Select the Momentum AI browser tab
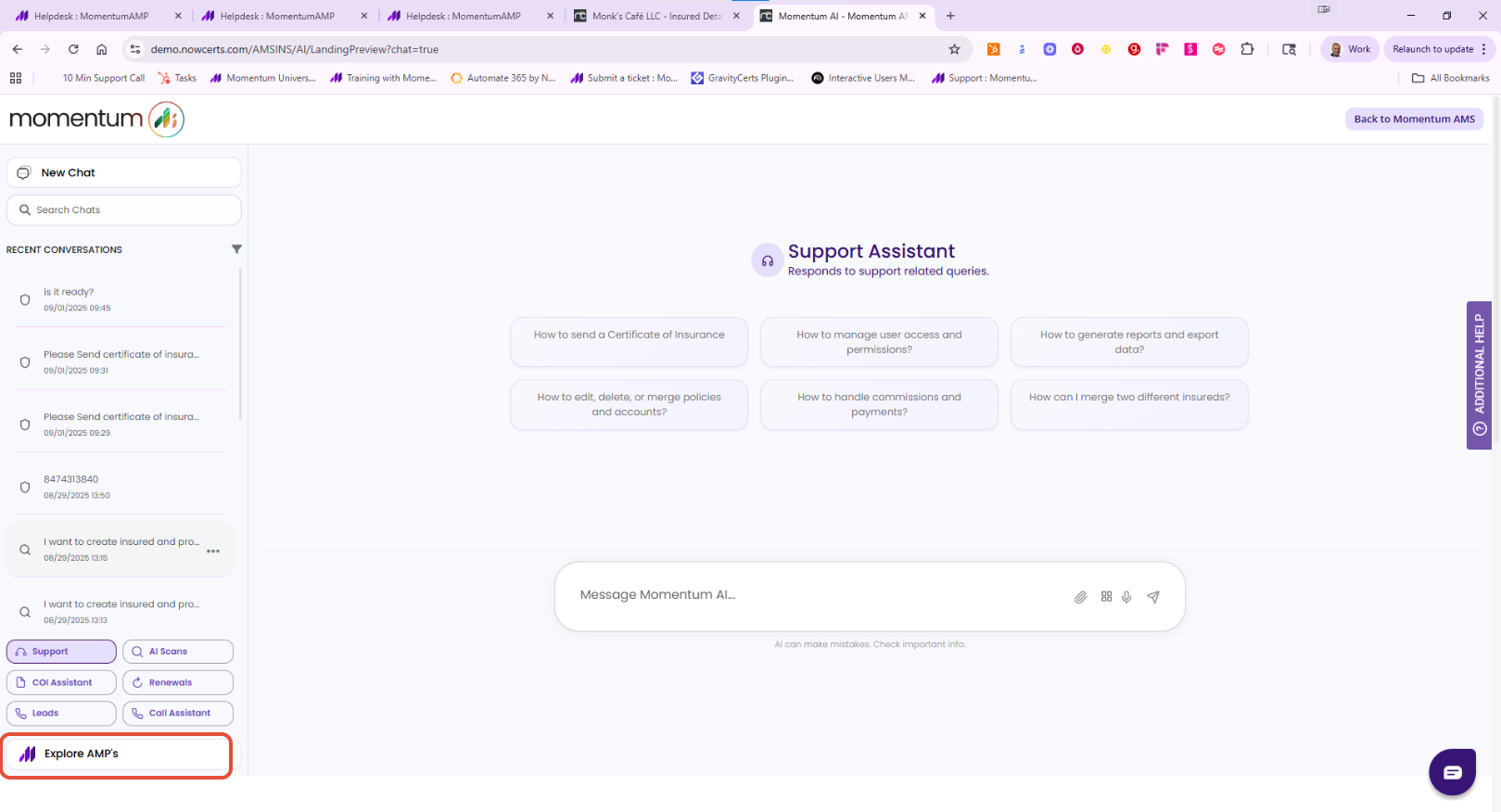The image size is (1501, 812). 842,16
